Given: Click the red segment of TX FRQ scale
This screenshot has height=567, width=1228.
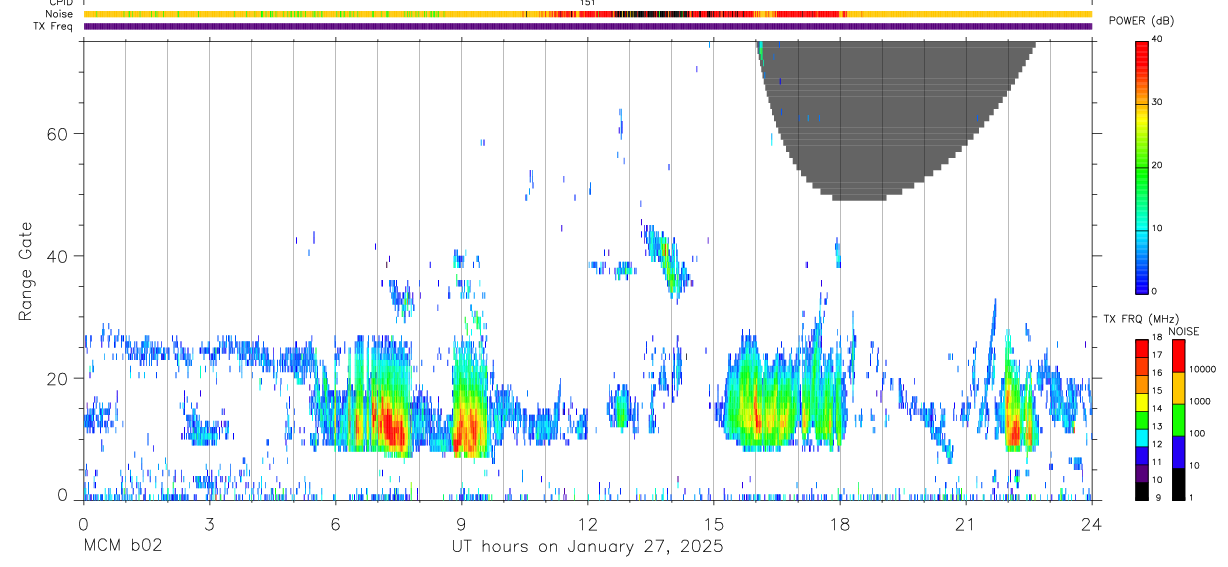Looking at the screenshot, I should tap(1142, 349).
